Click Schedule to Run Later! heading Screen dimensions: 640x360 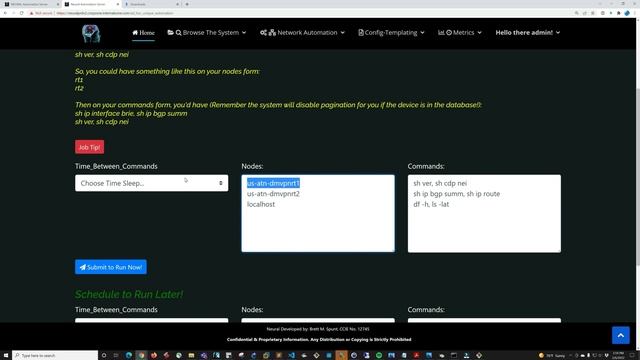click(x=129, y=294)
